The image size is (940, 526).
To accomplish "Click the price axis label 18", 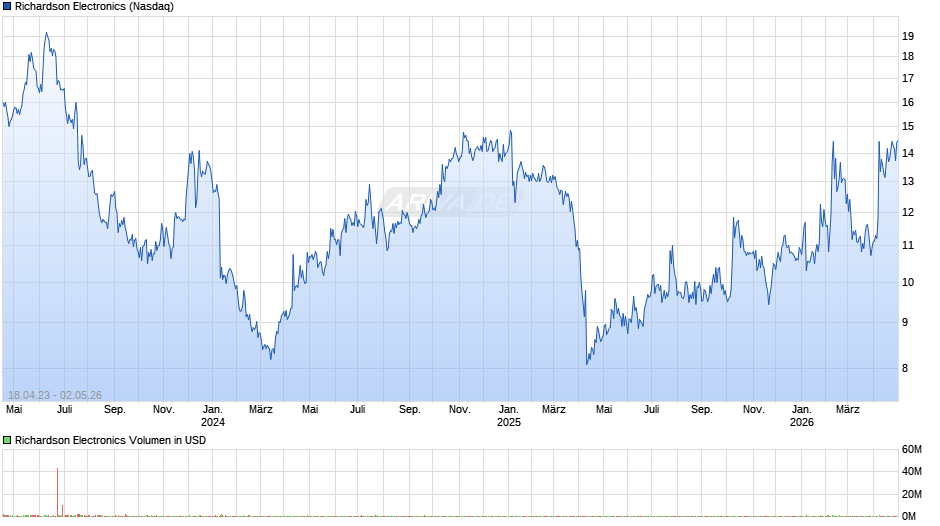I will pos(908,56).
